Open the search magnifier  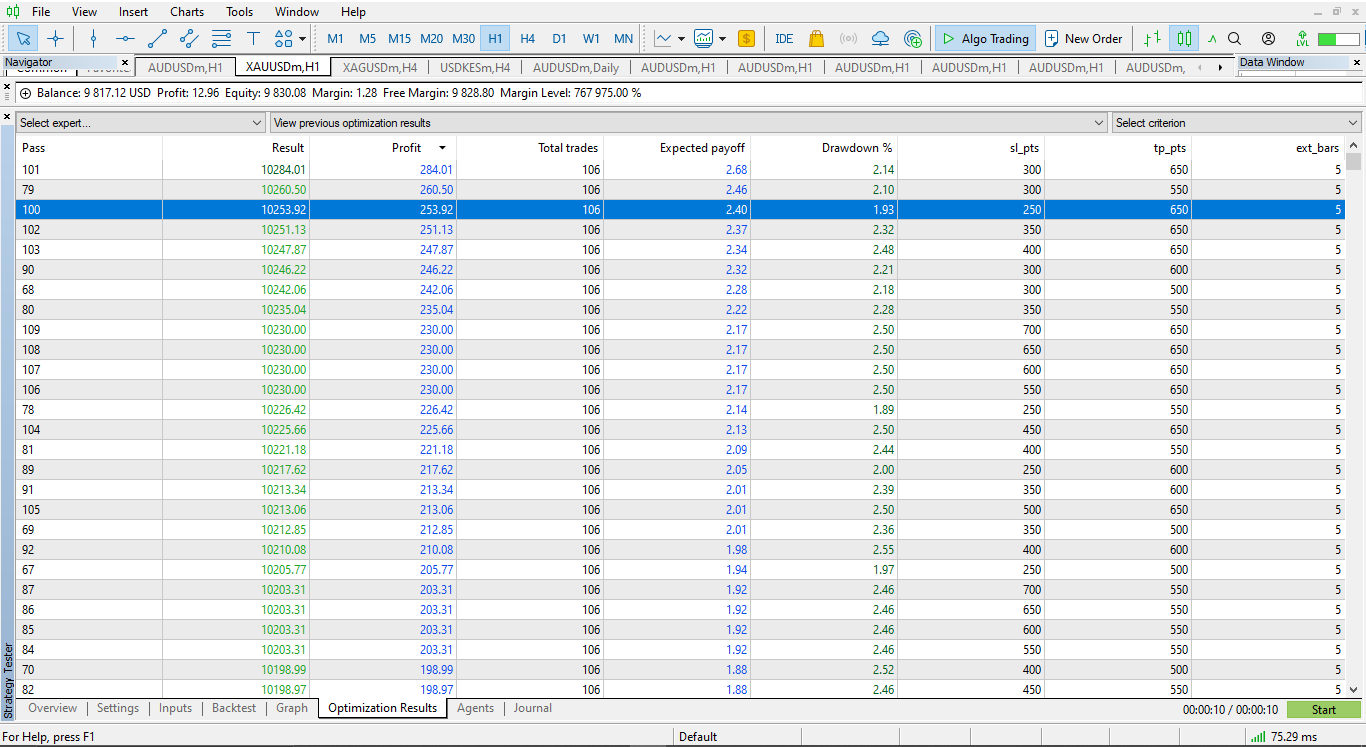1234,38
